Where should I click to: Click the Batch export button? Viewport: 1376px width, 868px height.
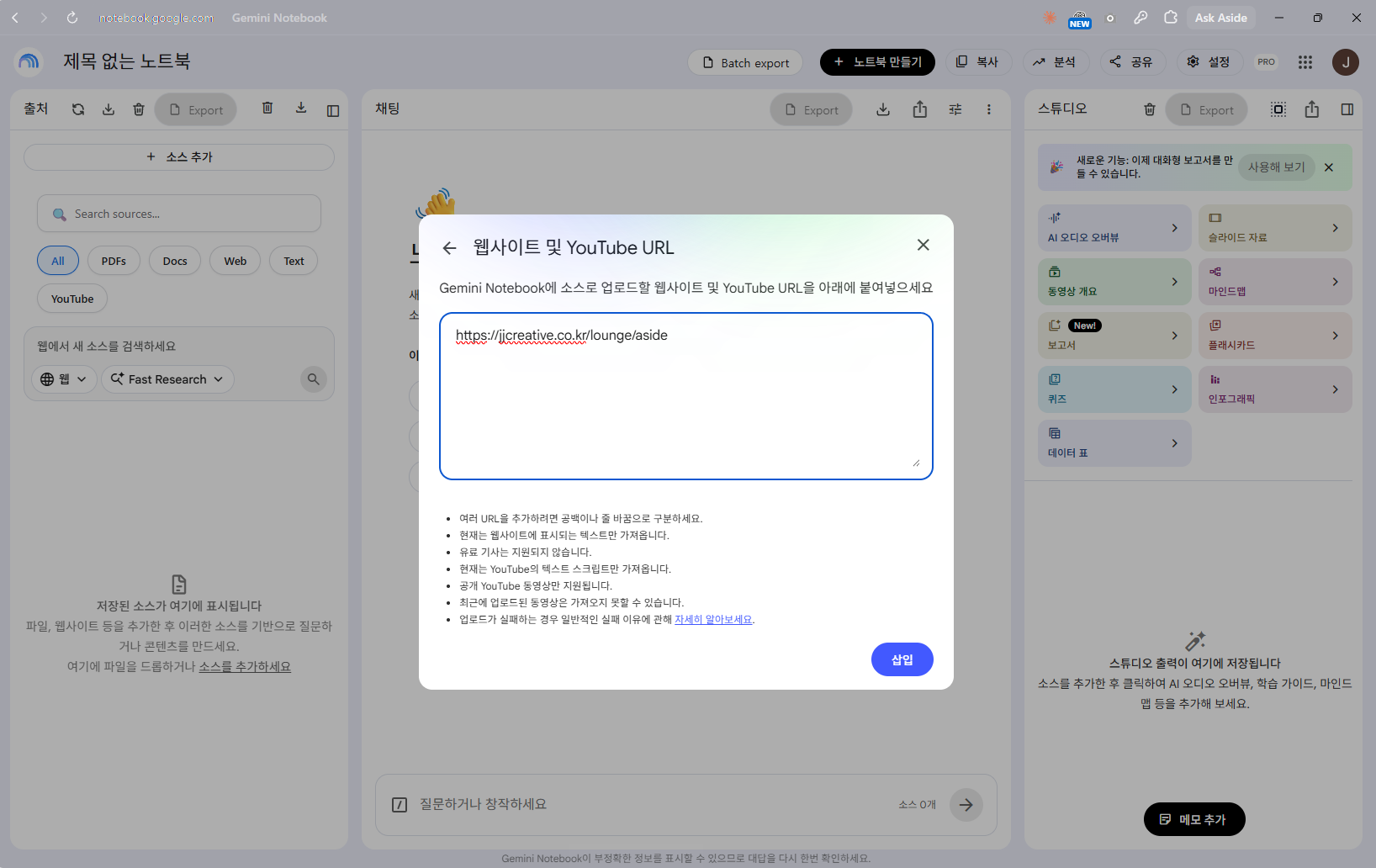pos(745,62)
